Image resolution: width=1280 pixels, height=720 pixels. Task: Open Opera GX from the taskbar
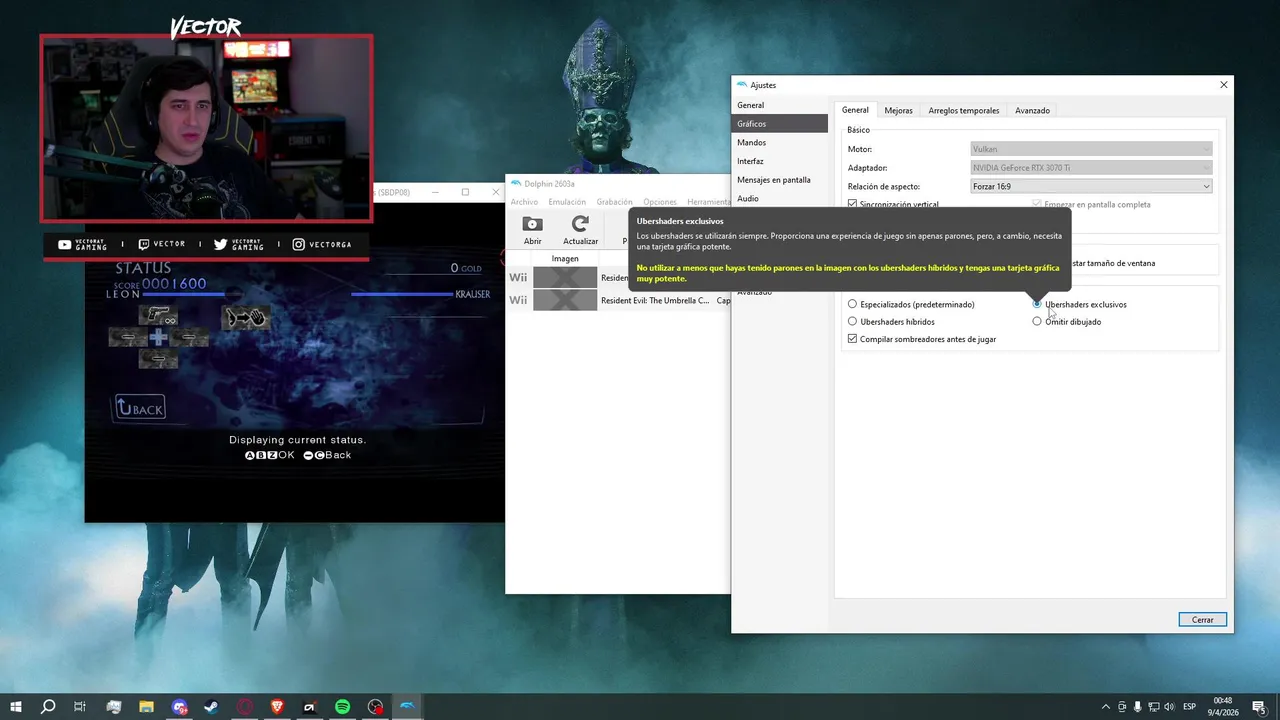pos(245,707)
